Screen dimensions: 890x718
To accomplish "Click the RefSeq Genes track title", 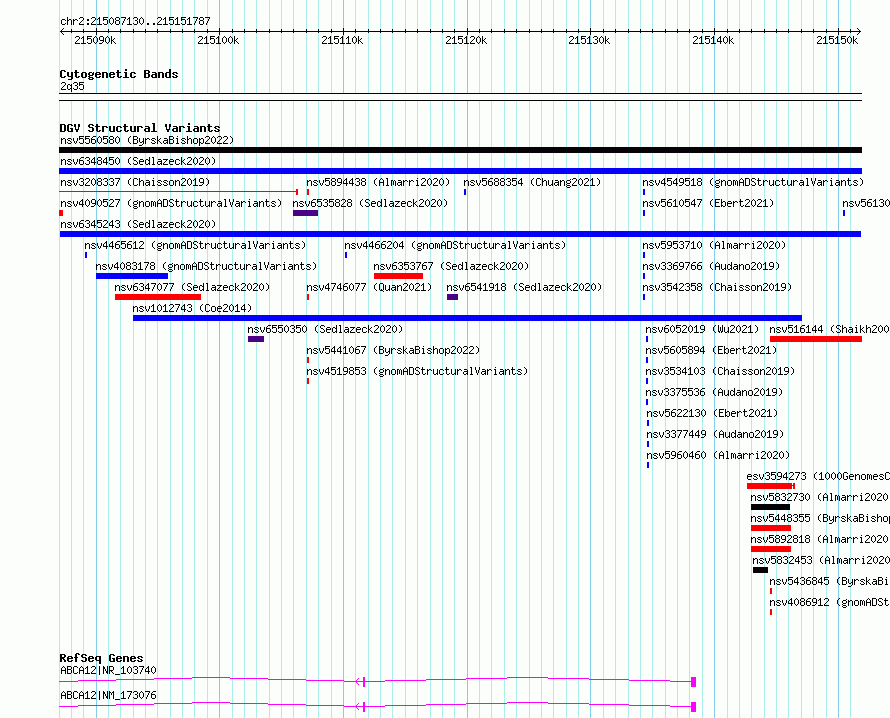I will (101, 658).
